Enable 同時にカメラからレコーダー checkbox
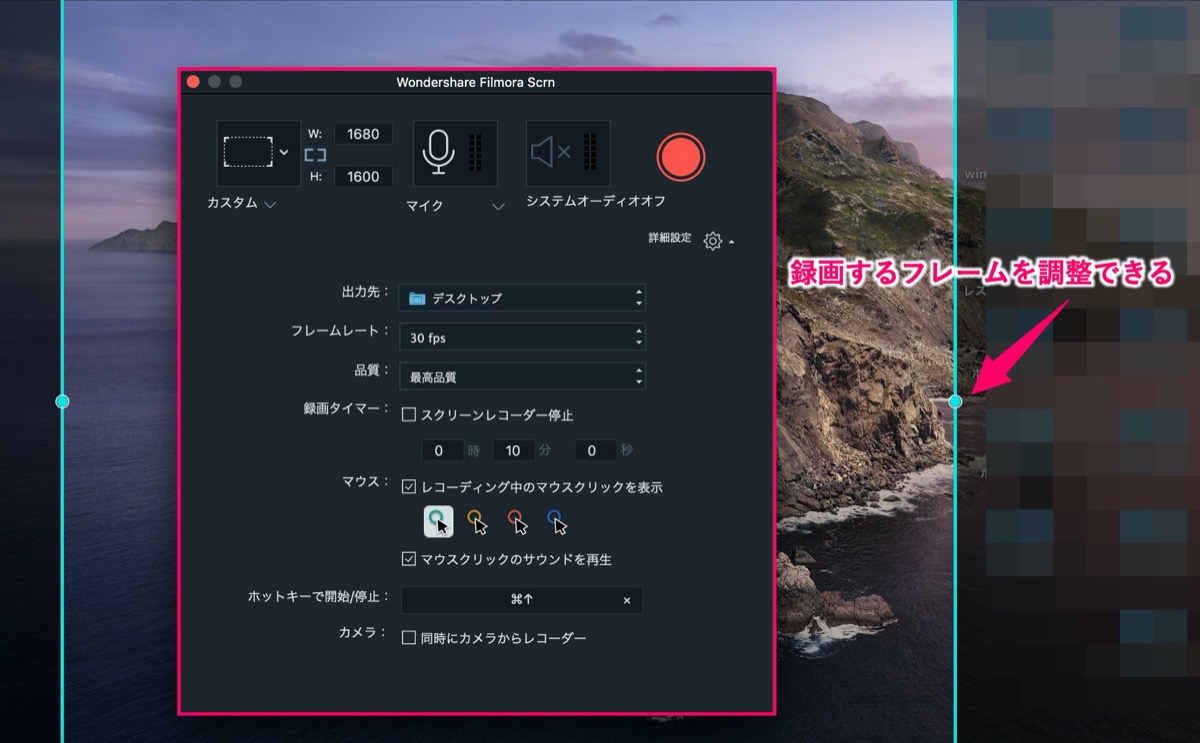The width and height of the screenshot is (1200, 743). [408, 637]
